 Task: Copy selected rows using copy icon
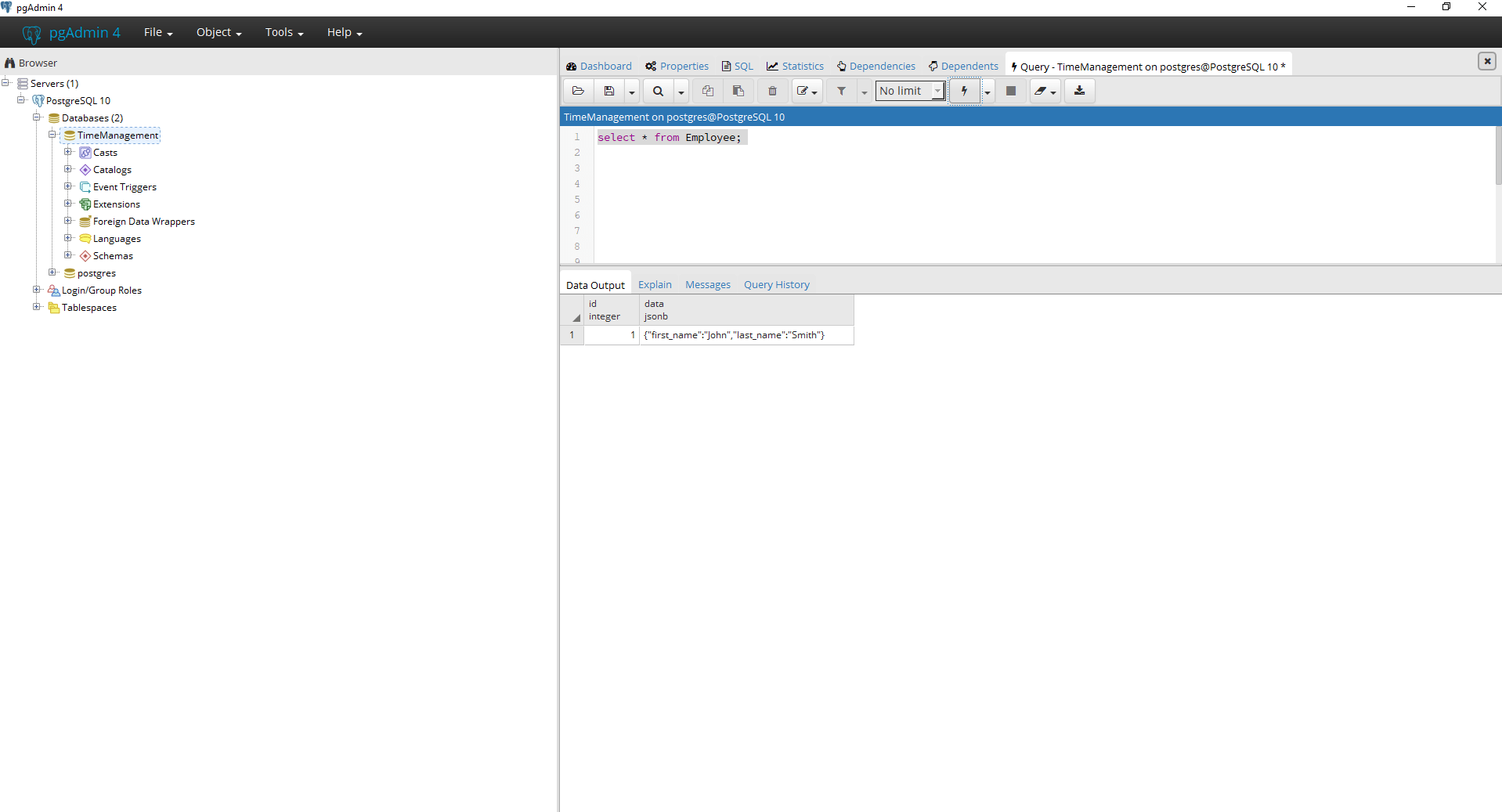707,90
